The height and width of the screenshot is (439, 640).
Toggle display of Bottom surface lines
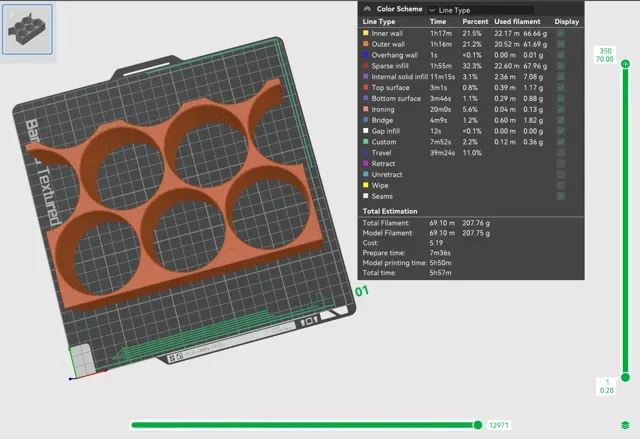[561, 98]
